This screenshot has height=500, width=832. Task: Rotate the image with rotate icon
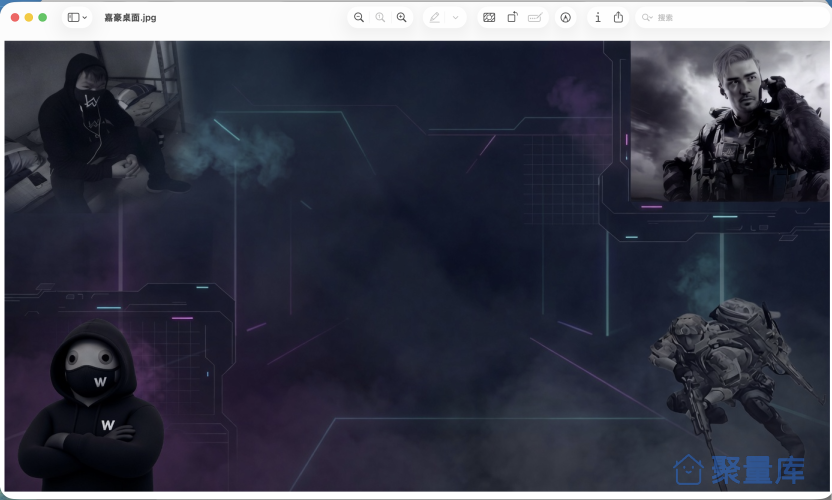pyautogui.click(x=512, y=18)
